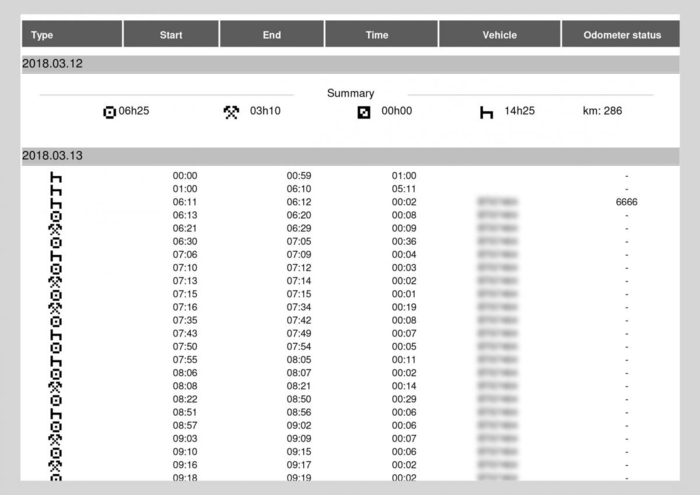
Task: Select the driving icon for the 06:13 row
Action: coord(57,215)
